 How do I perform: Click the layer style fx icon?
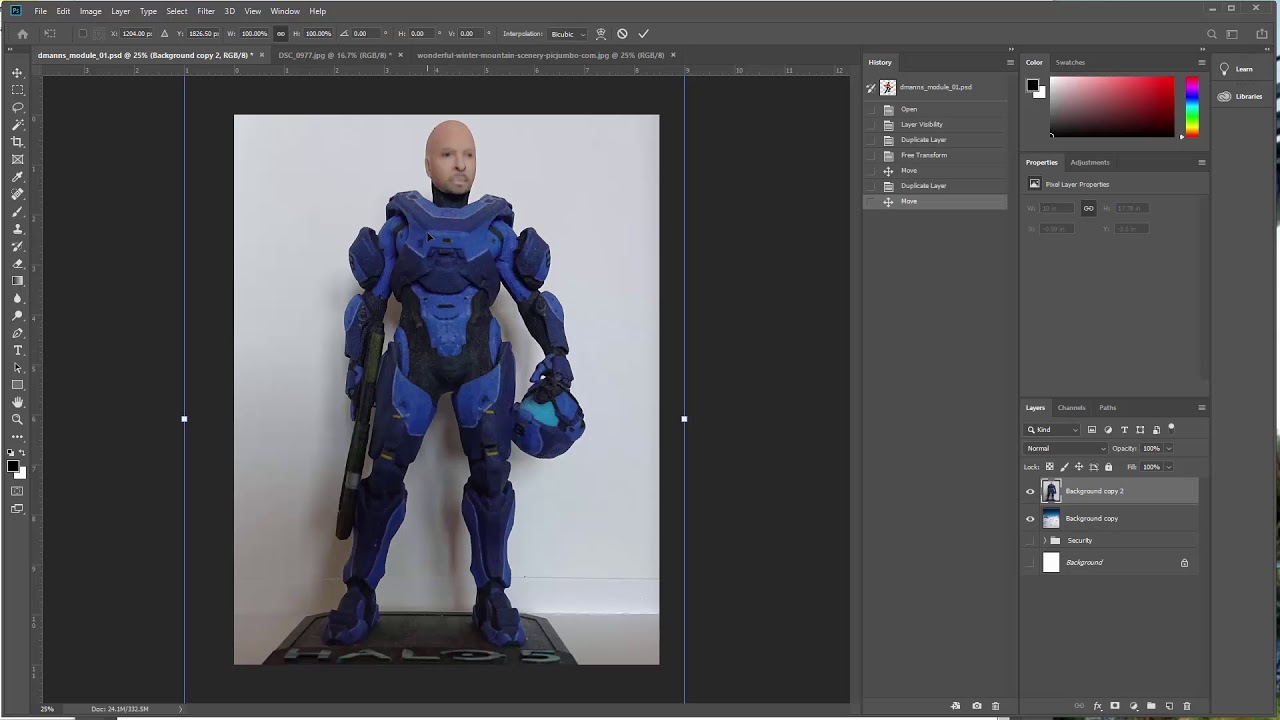tap(1097, 706)
